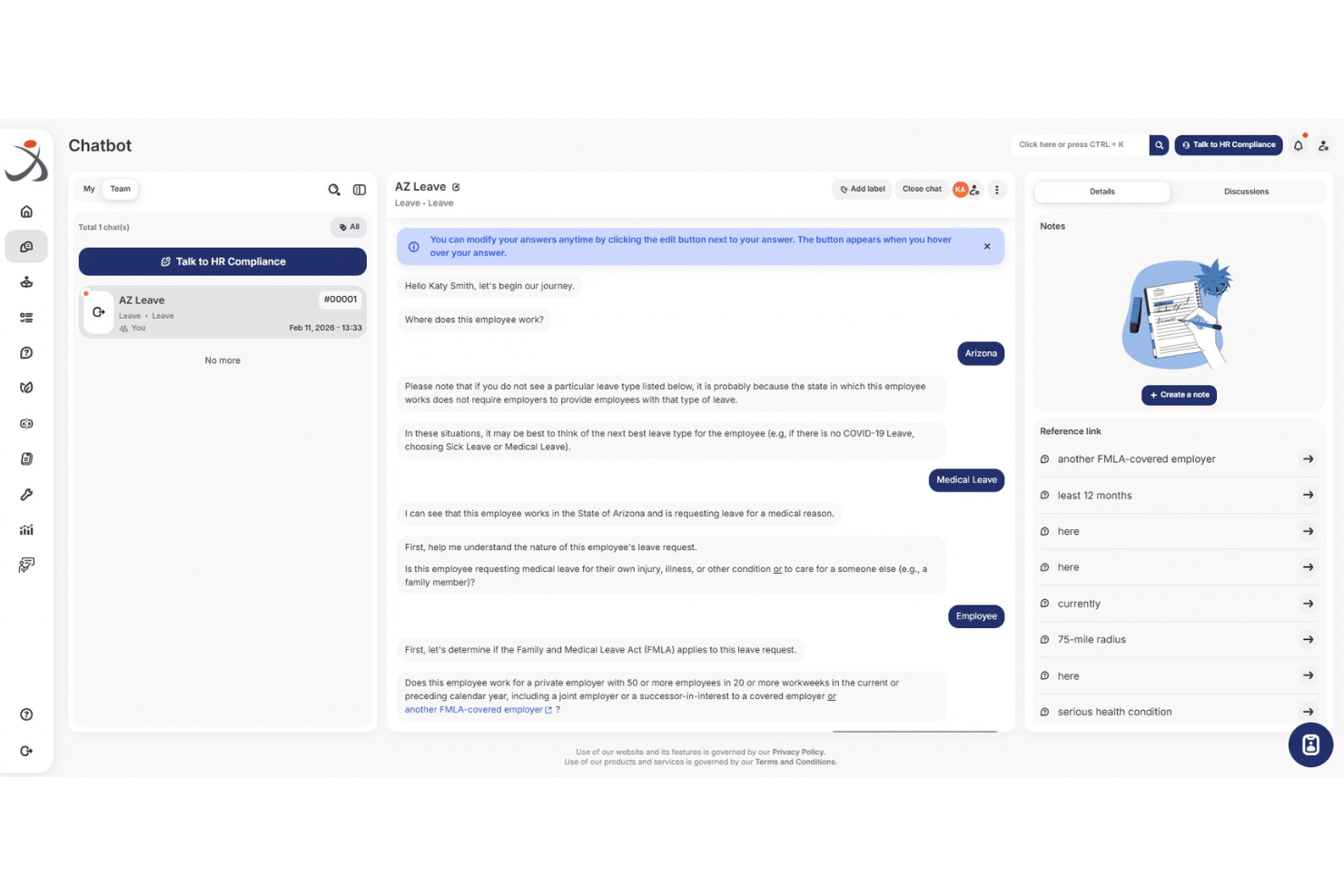Click the search icon in chat list
Screen dimensions: 1344x896
334,190
